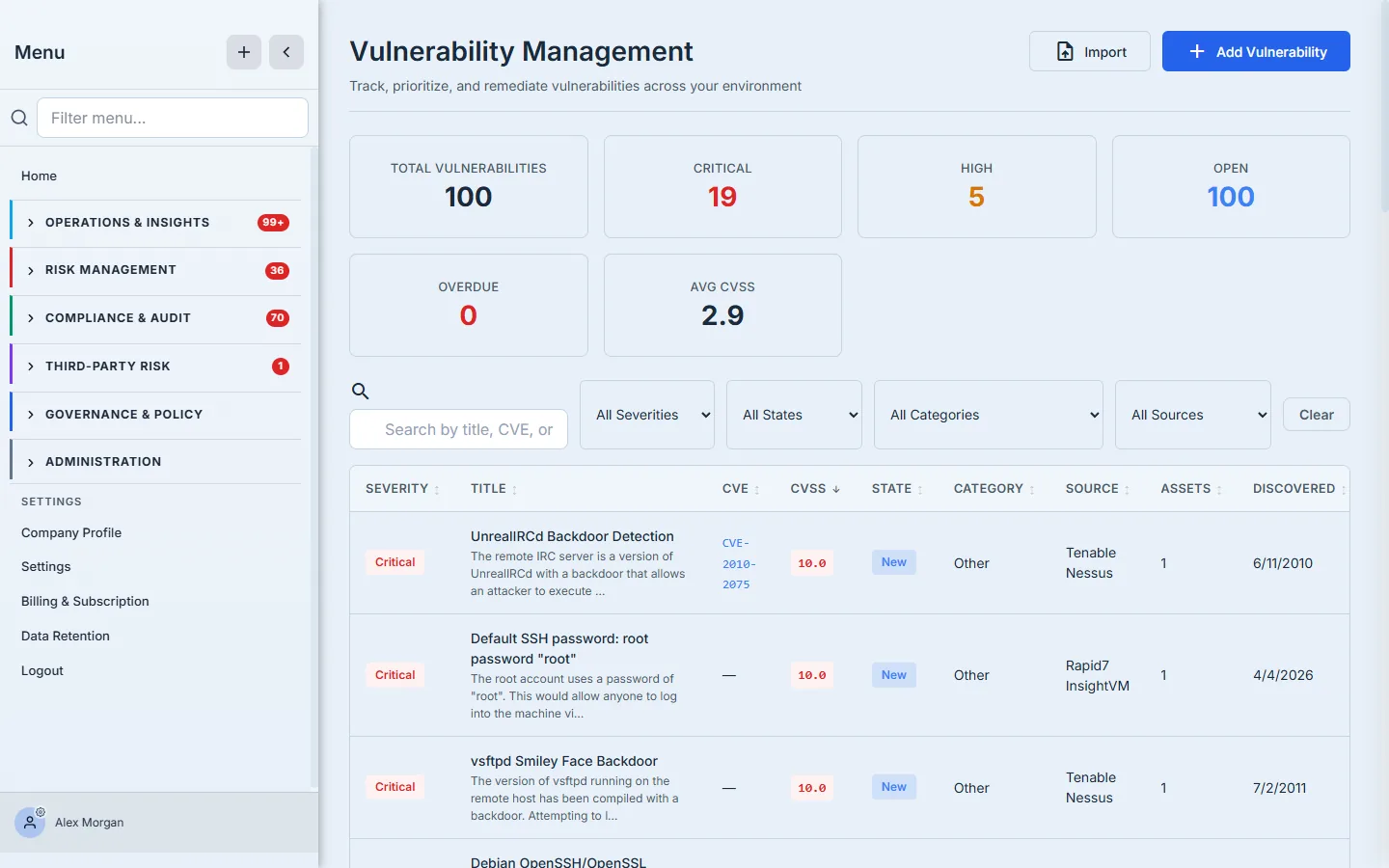Click the search icon beside Filter menu
Viewport: 1389px width, 868px height.
point(18,118)
